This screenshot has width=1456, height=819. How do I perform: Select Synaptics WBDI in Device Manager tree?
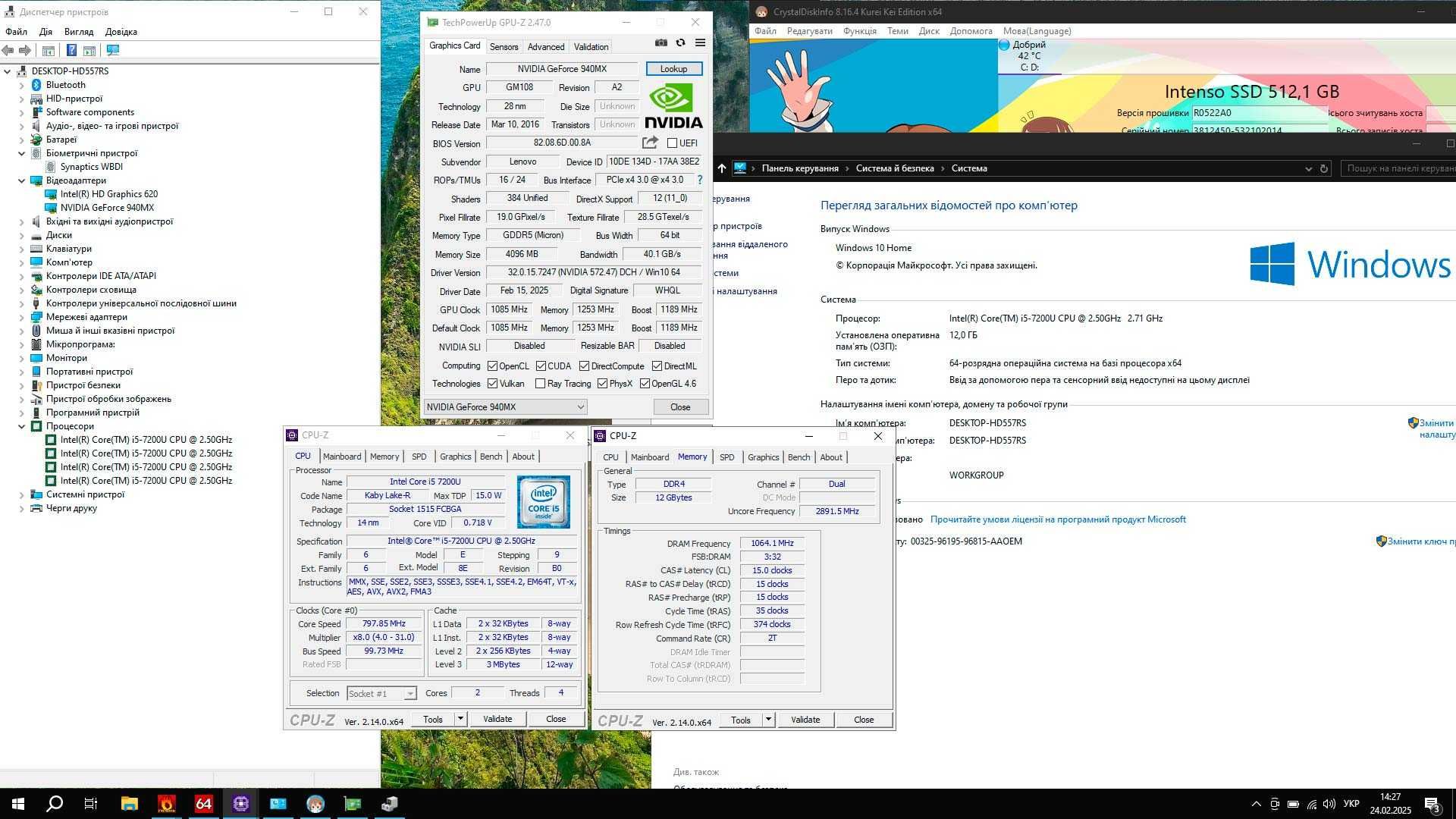pos(91,167)
